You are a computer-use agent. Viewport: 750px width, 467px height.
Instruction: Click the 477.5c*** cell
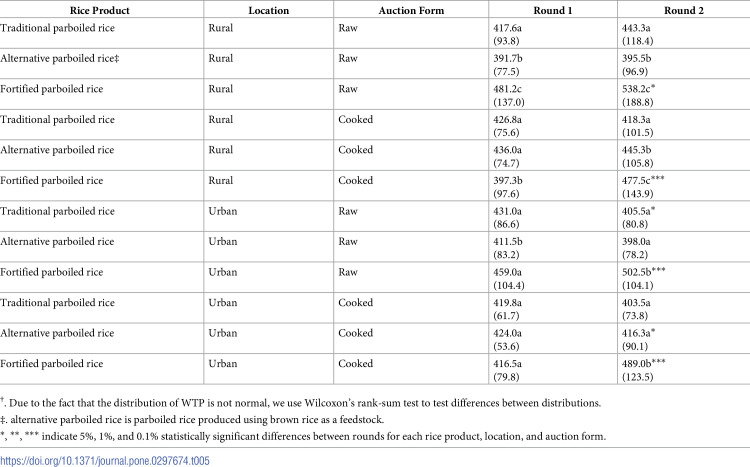pyautogui.click(x=643, y=180)
